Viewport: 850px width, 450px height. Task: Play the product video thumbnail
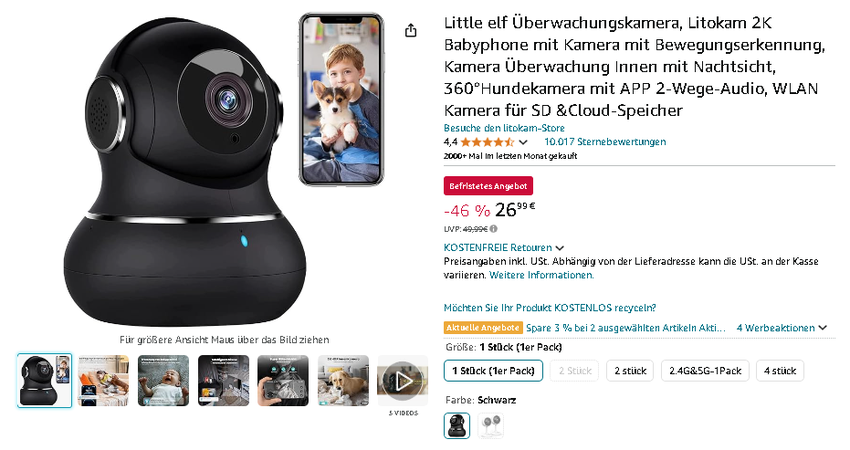402,381
